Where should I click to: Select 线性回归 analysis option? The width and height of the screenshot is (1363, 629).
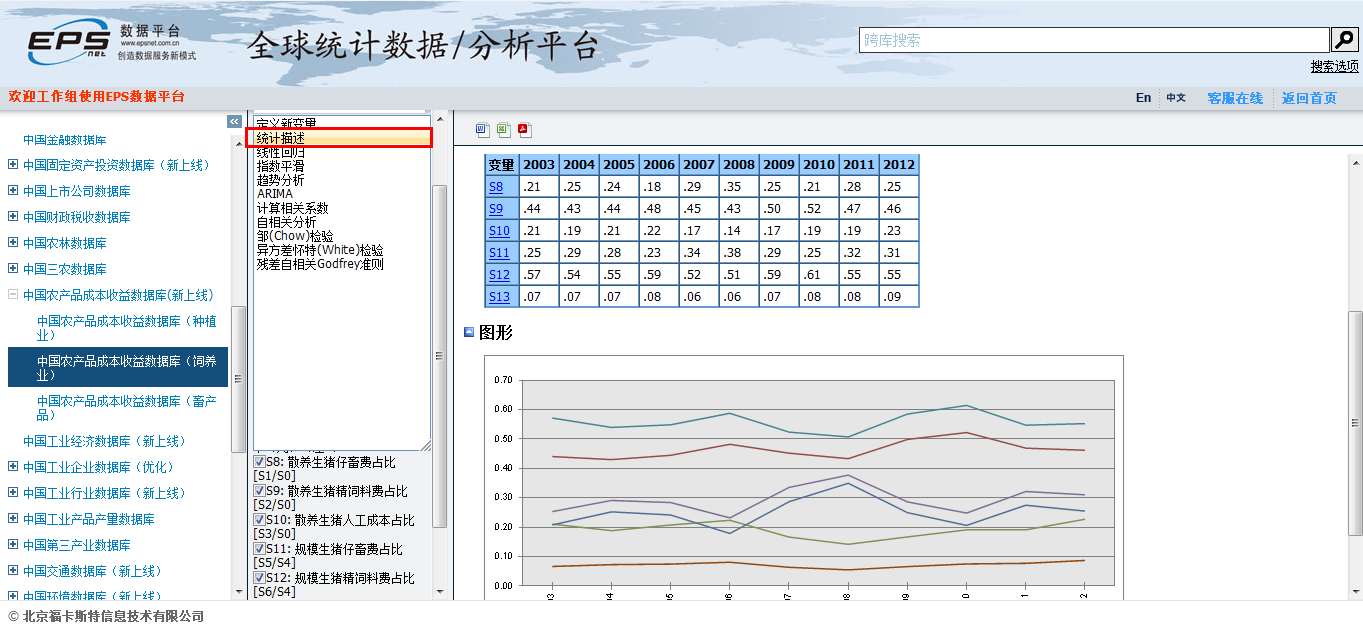281,152
